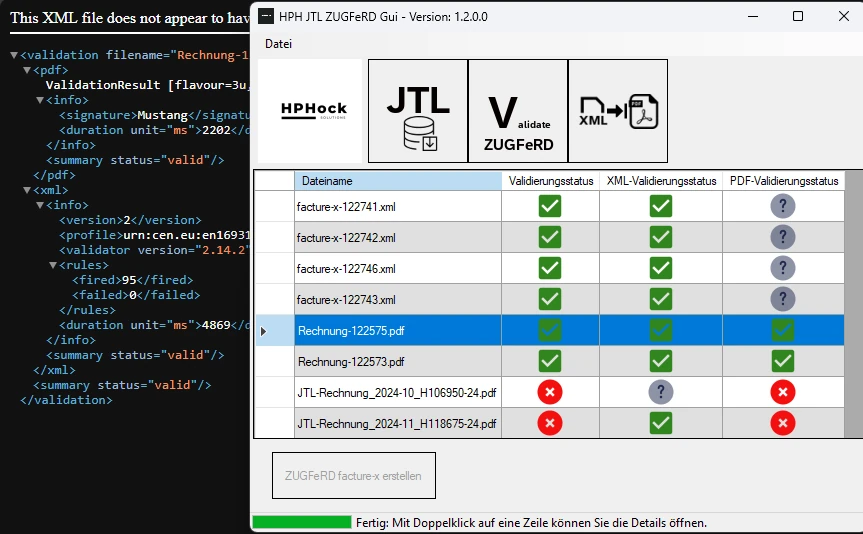Click PDF status question mark for facture-x-122742.xml
Image resolution: width=863 pixels, height=534 pixels.
783,237
